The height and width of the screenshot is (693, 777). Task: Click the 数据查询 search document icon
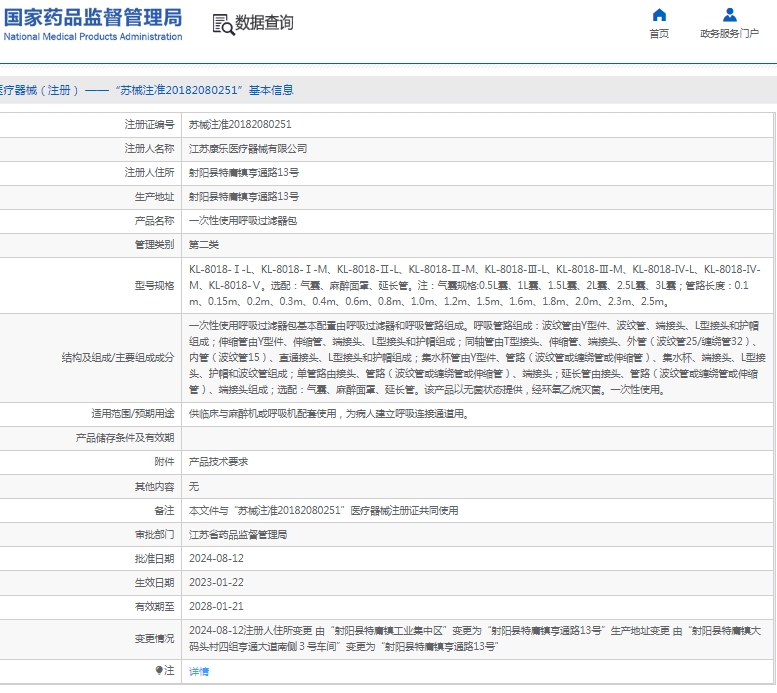[x=222, y=24]
